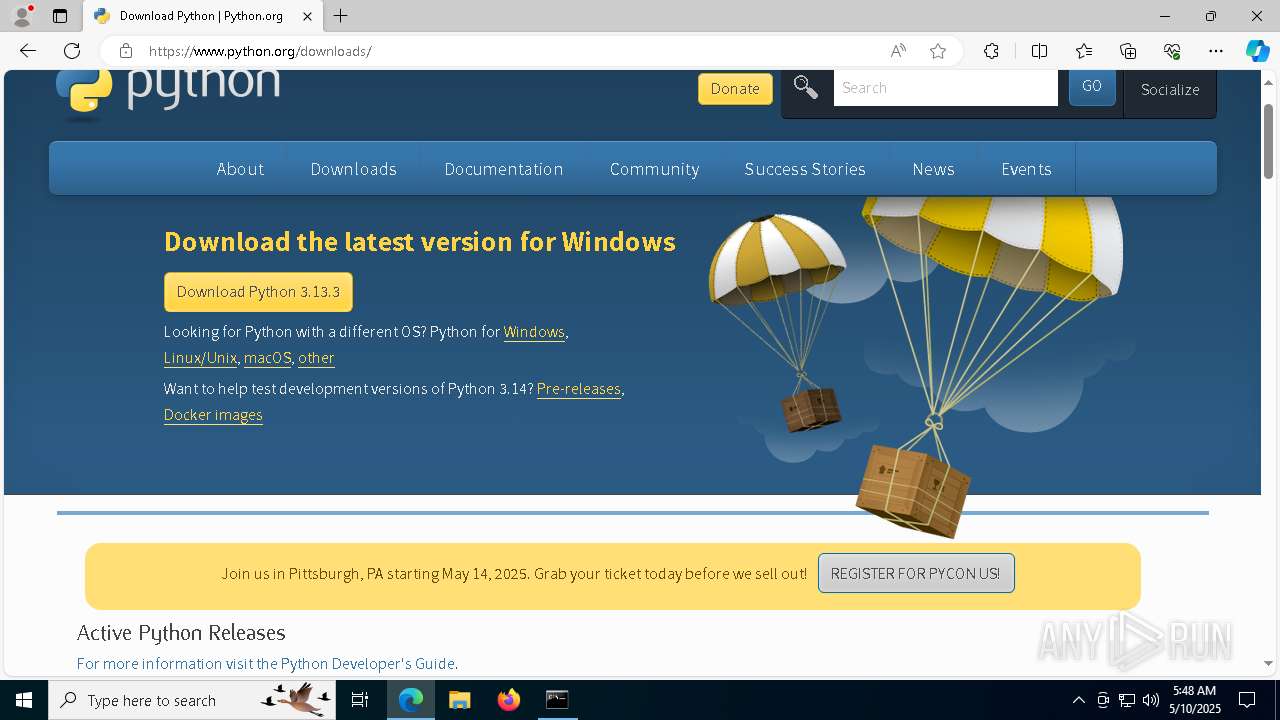Open the notification center icon
The image size is (1280, 720).
tap(1247, 700)
